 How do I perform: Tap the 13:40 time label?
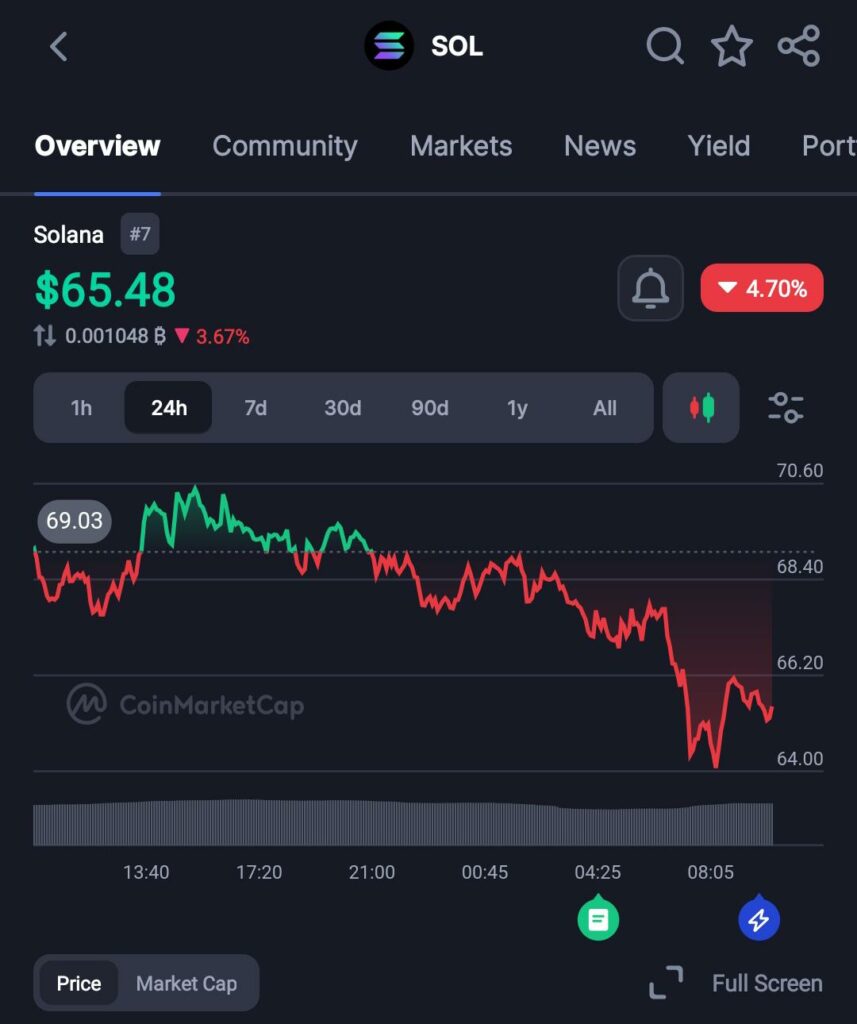pos(146,872)
